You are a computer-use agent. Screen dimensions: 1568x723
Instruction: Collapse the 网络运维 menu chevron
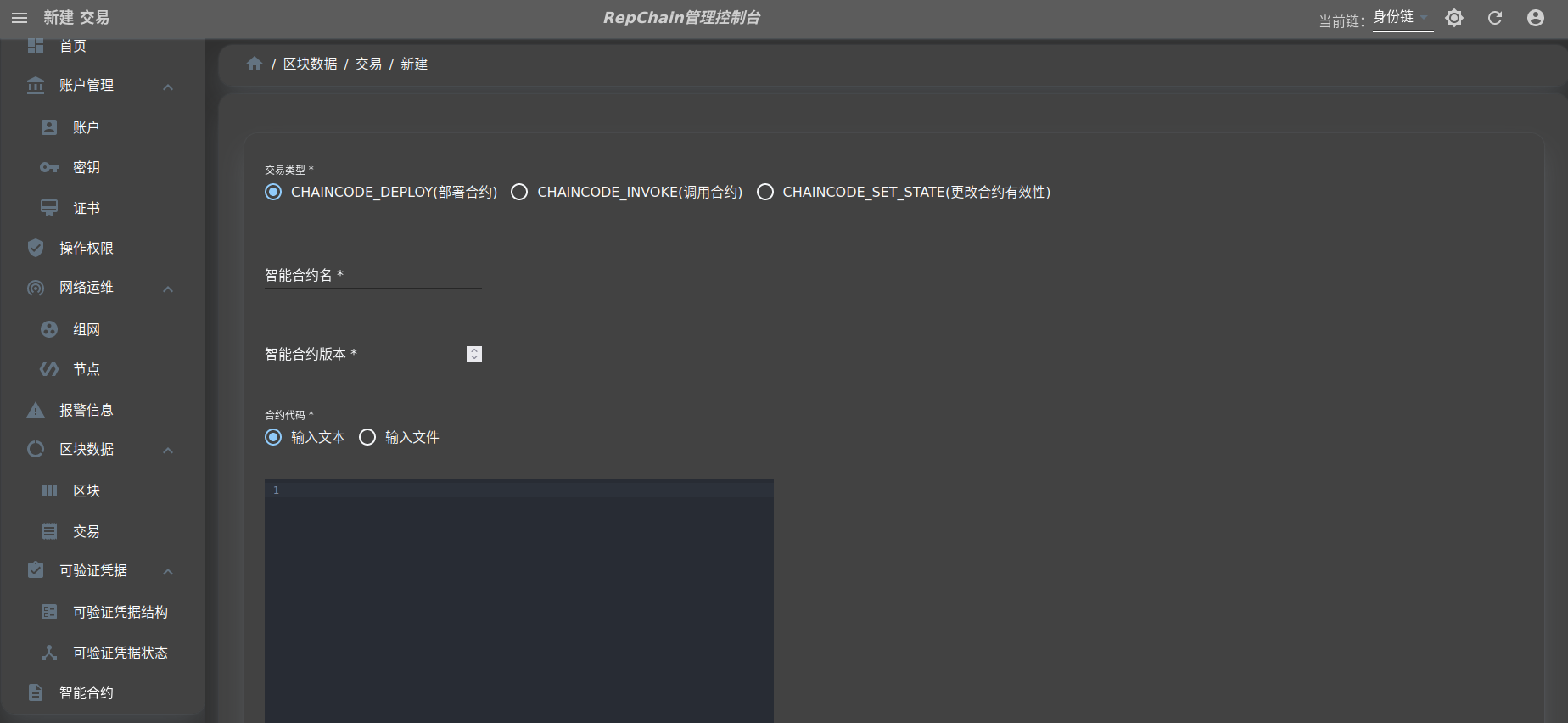click(x=168, y=289)
